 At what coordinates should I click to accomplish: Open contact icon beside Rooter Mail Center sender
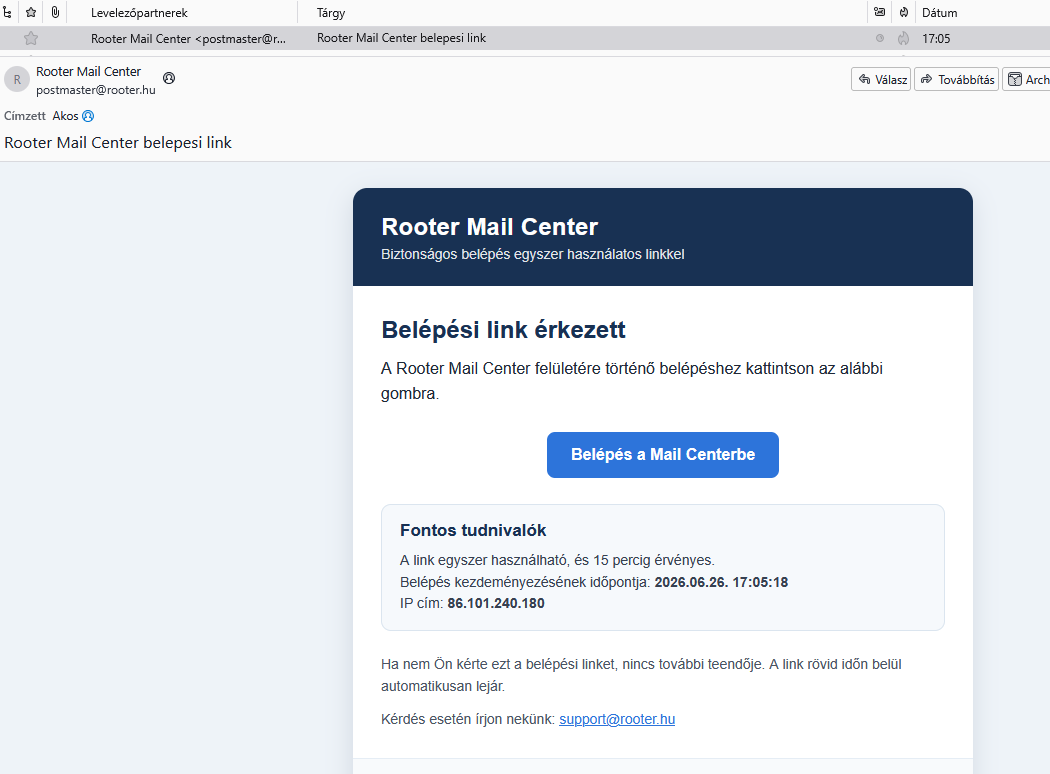169,78
